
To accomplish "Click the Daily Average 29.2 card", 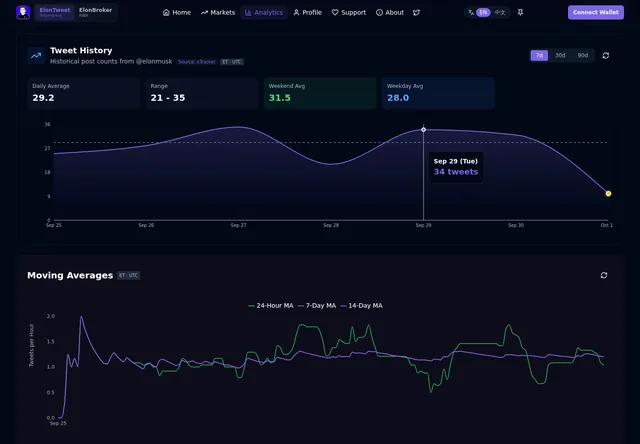I will tap(83, 93).
